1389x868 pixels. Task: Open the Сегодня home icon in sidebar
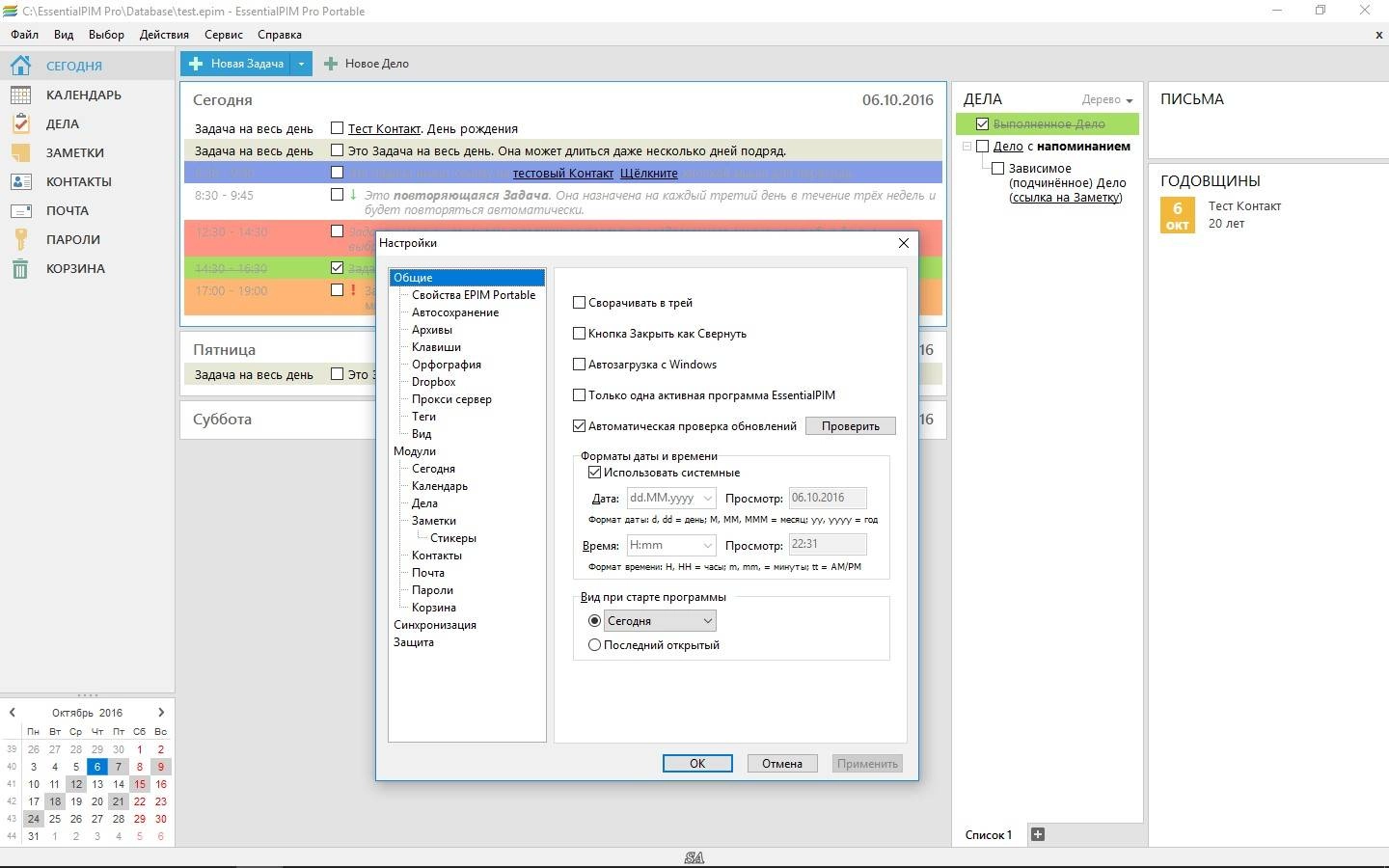20,66
